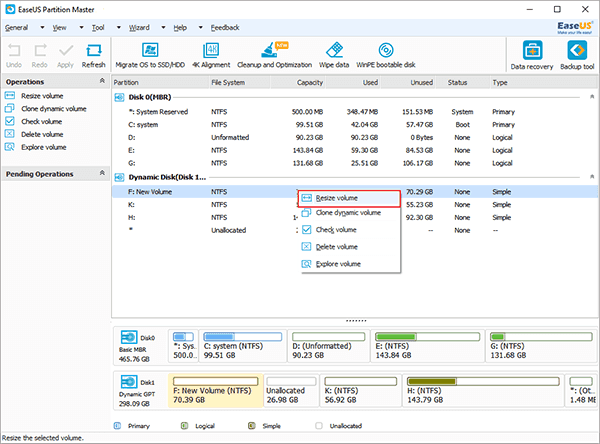Select K: (NTFS) 56.92 GB block in disk map

click(x=360, y=390)
